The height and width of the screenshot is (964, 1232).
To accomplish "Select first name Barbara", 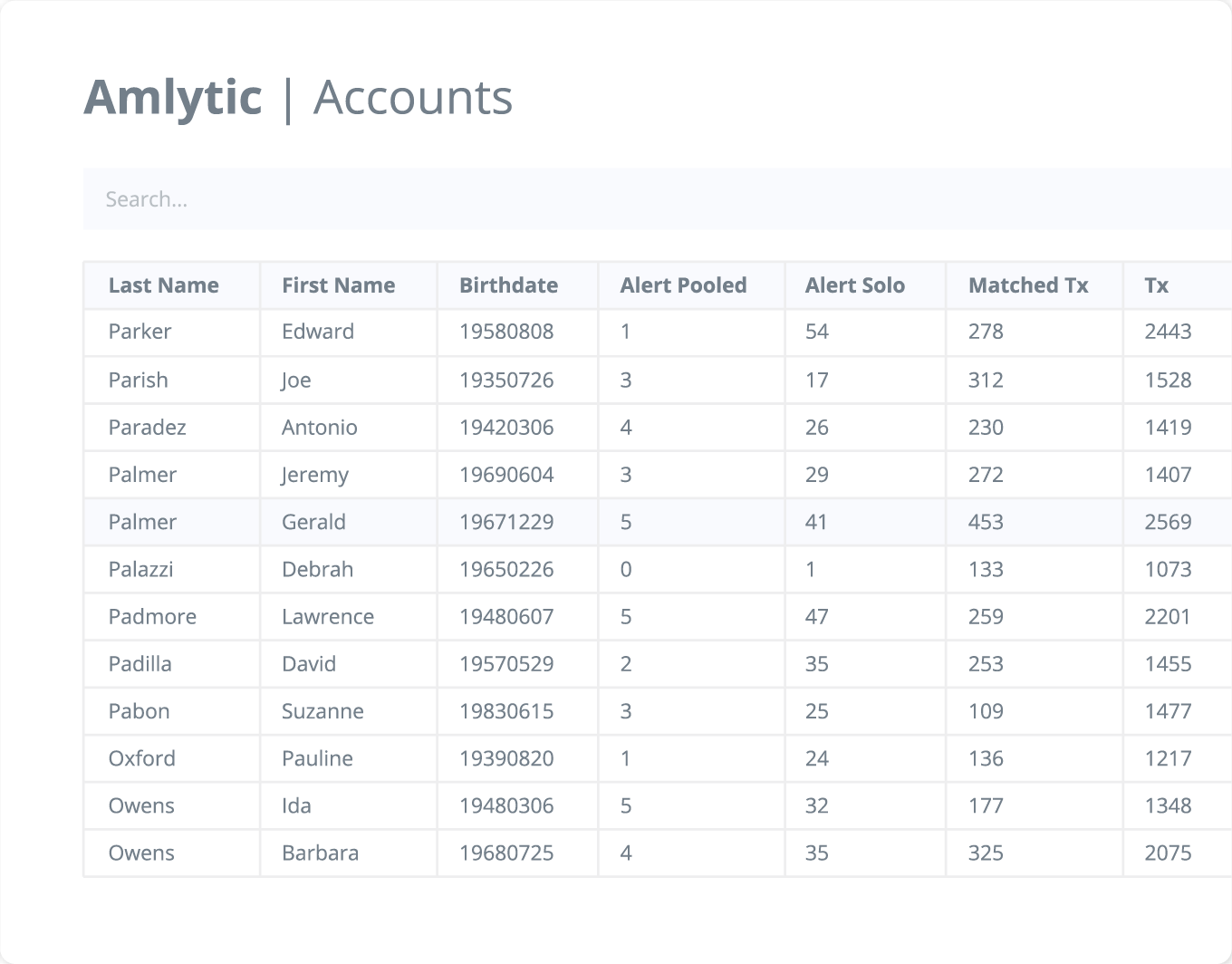I will [320, 853].
